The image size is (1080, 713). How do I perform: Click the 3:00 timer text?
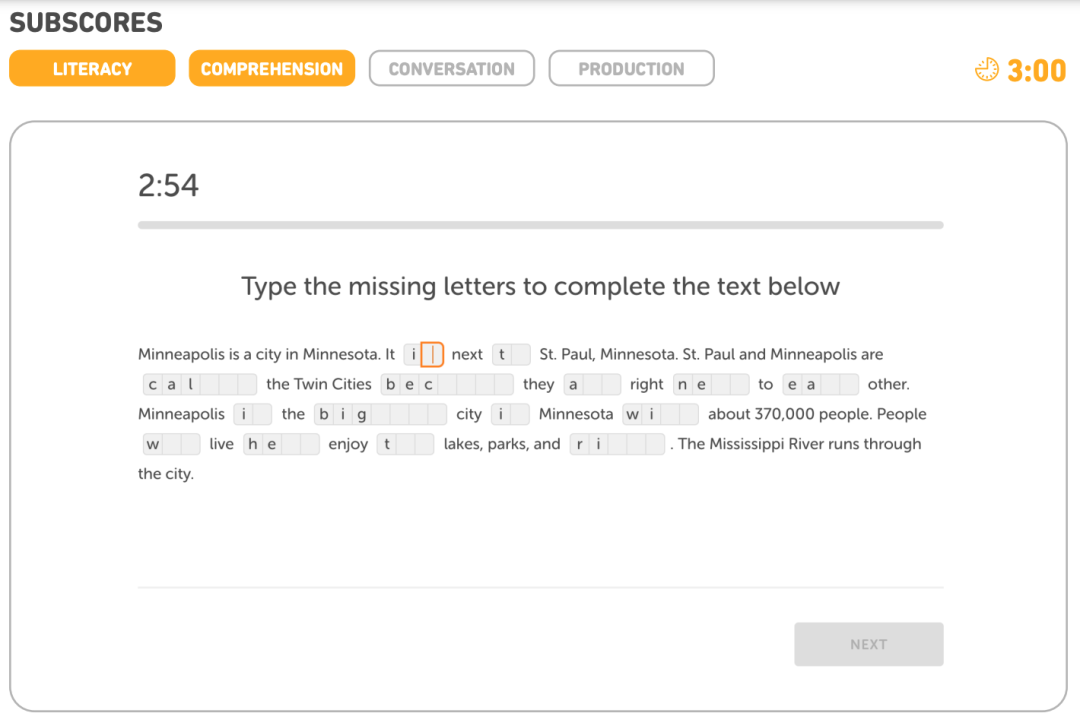(x=1036, y=70)
